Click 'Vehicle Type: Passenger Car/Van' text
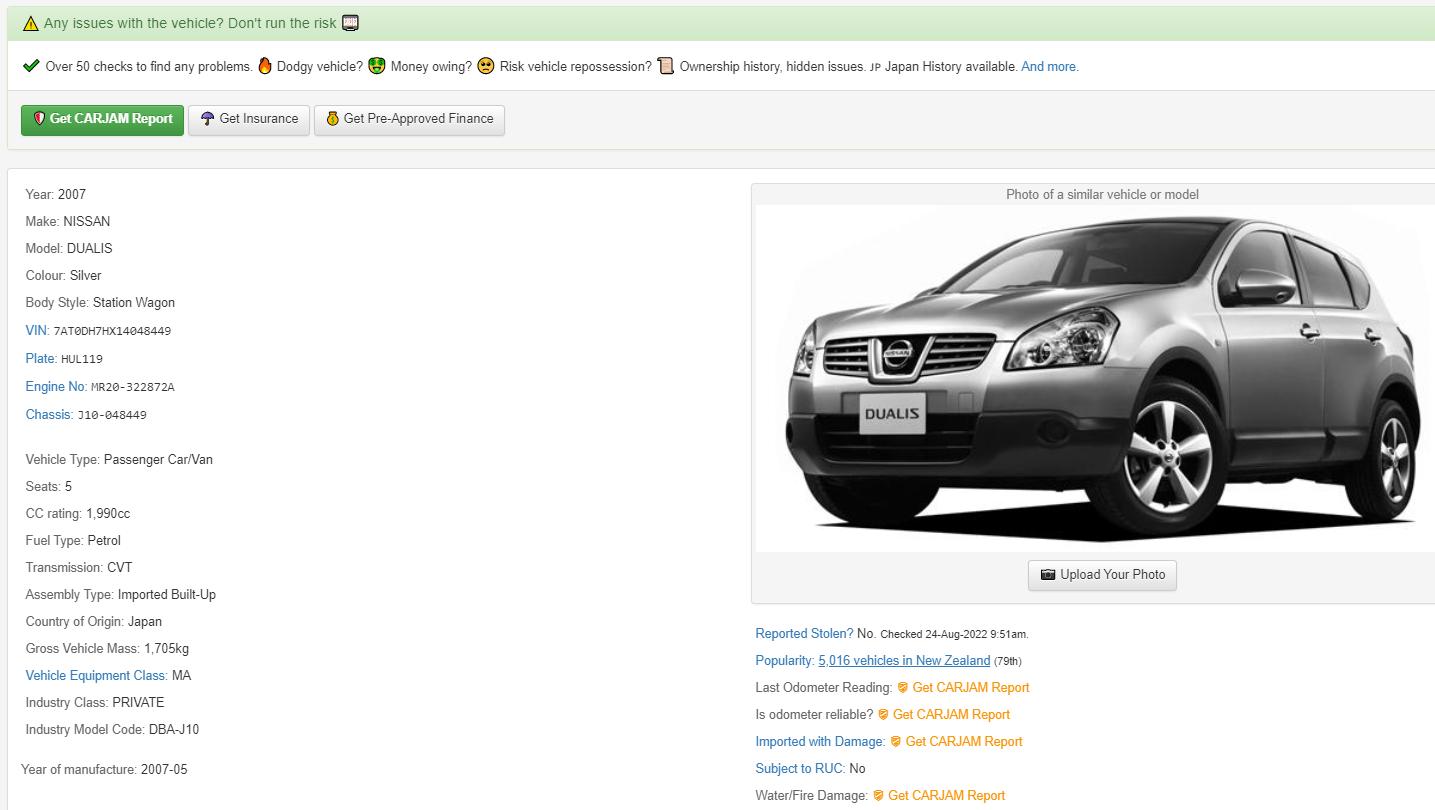This screenshot has width=1435, height=810. (x=119, y=460)
